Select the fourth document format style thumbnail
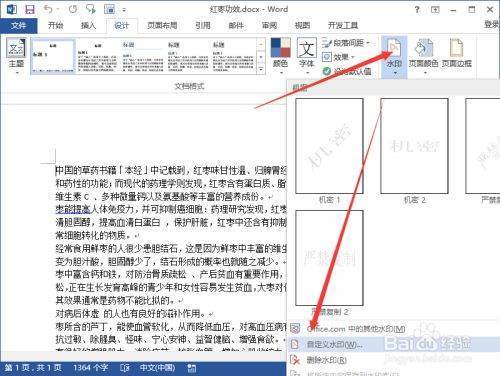Image resolution: width=500 pixels, height=376 pixels. (x=188, y=56)
